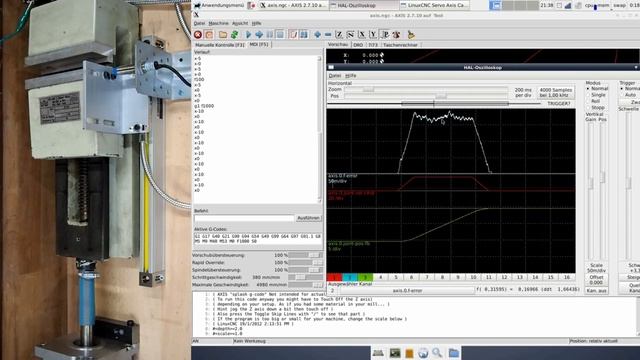Viewport: 640px width, 360px height.
Task: Open web browser globe icon in dock
Action: 423,353
